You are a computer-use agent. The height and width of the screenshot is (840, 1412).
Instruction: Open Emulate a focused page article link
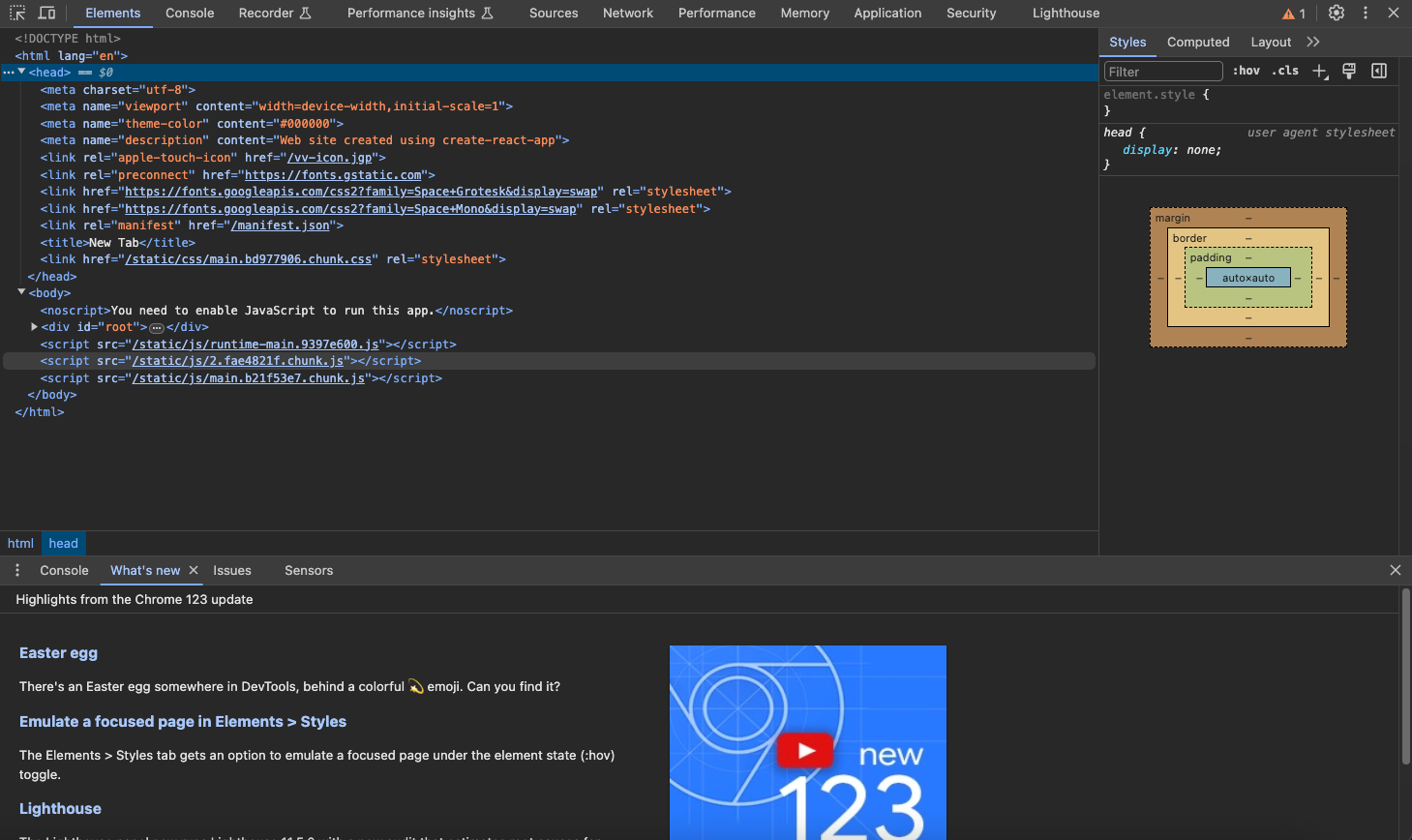(x=183, y=722)
